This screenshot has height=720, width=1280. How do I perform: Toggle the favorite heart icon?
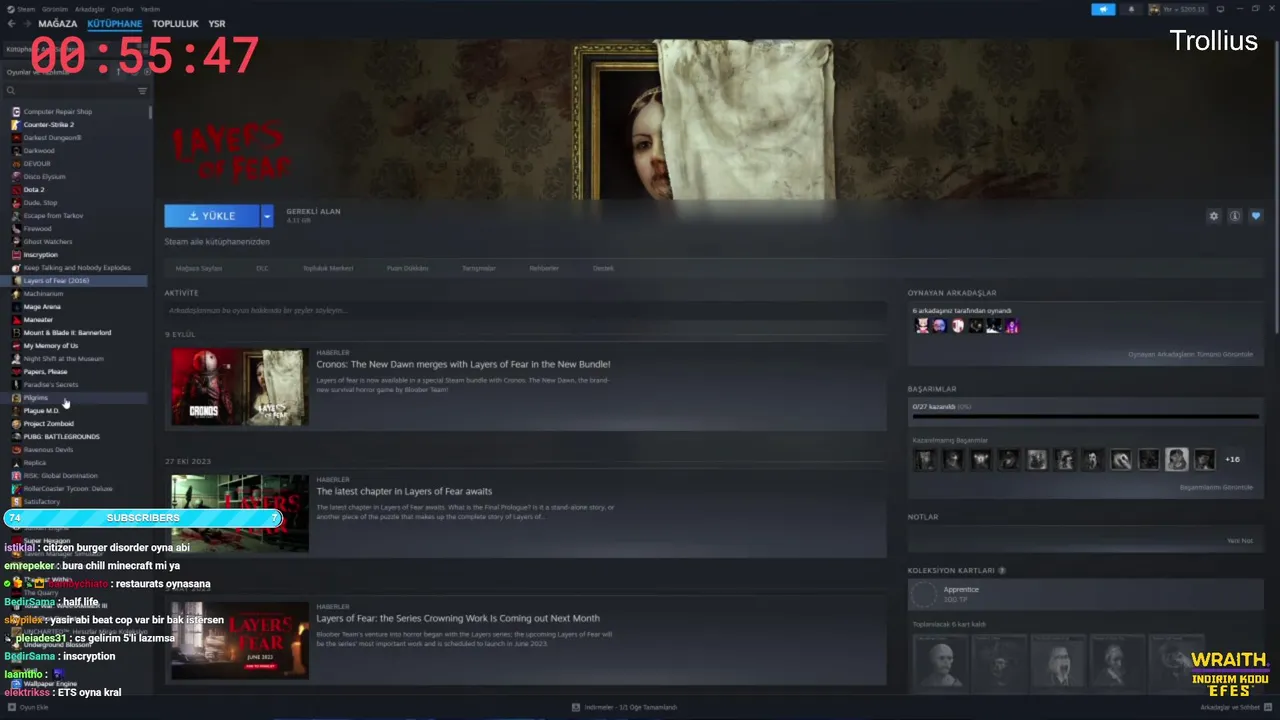(x=1256, y=216)
